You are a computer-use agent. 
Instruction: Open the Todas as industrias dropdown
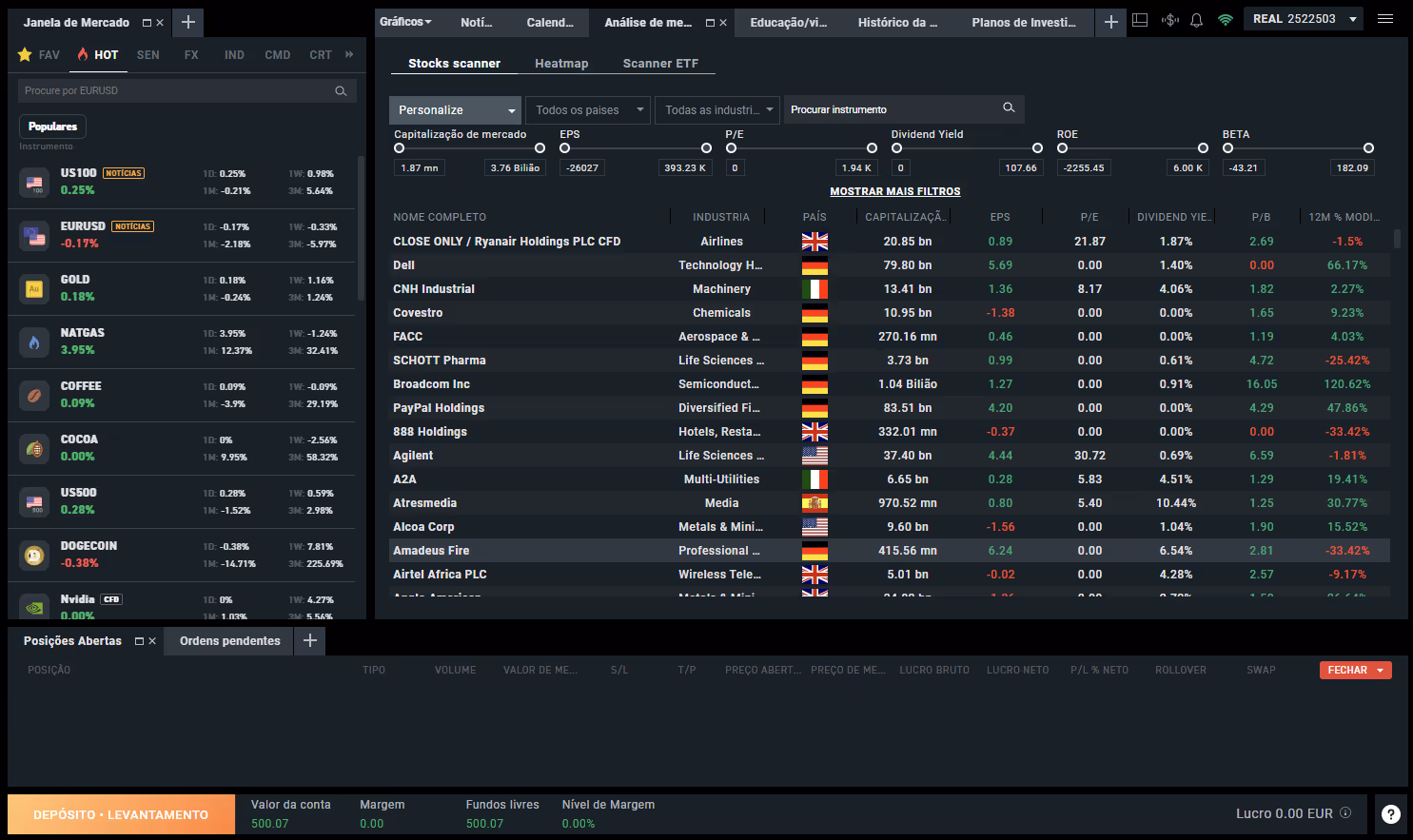[718, 110]
